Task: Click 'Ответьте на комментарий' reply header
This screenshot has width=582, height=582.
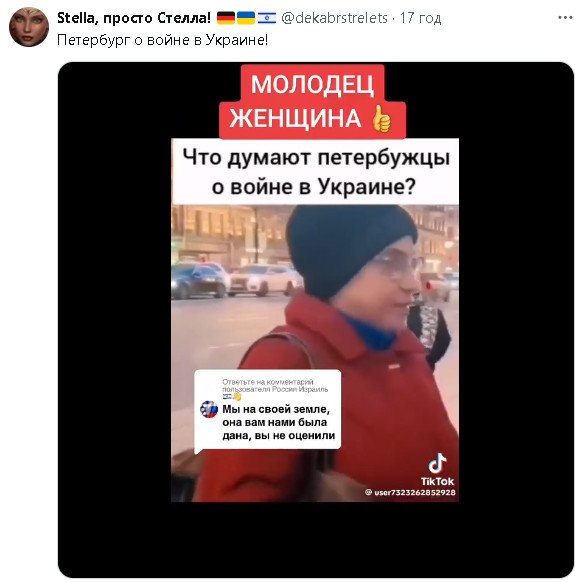Action: (x=268, y=382)
